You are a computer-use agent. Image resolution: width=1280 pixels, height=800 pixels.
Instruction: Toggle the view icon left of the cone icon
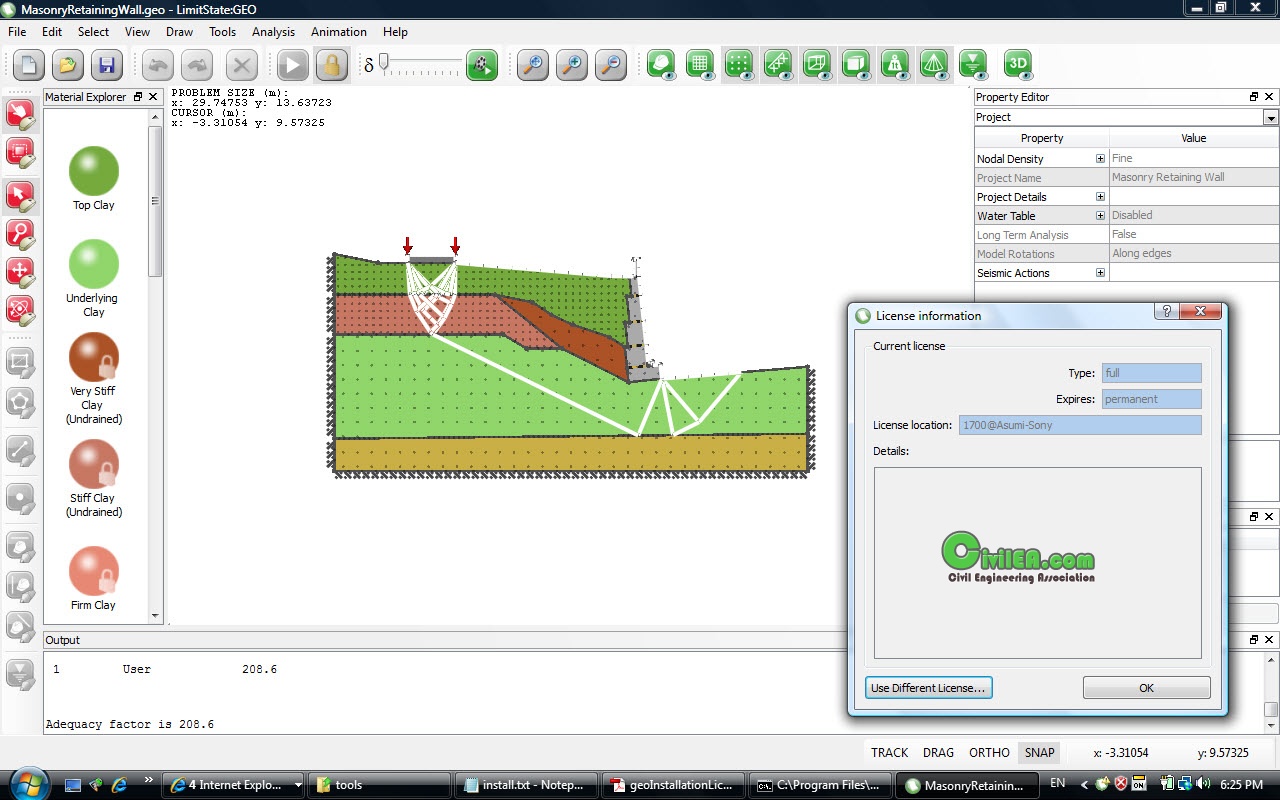pyautogui.click(x=895, y=65)
